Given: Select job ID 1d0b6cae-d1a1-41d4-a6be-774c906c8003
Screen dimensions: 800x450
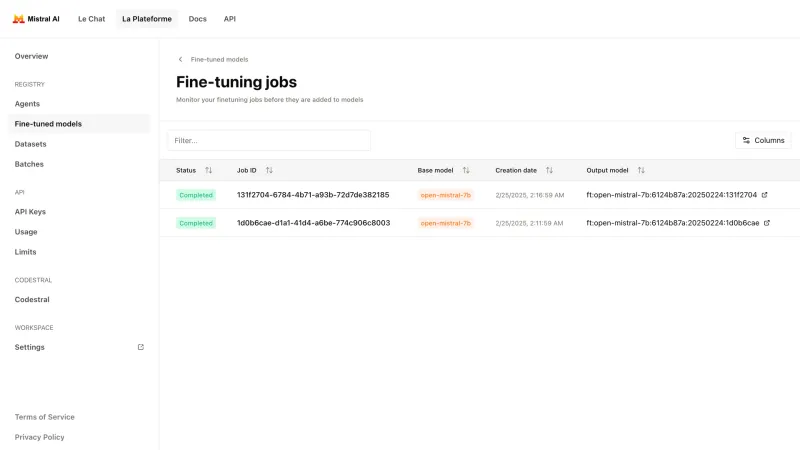Looking at the screenshot, I should [313, 223].
